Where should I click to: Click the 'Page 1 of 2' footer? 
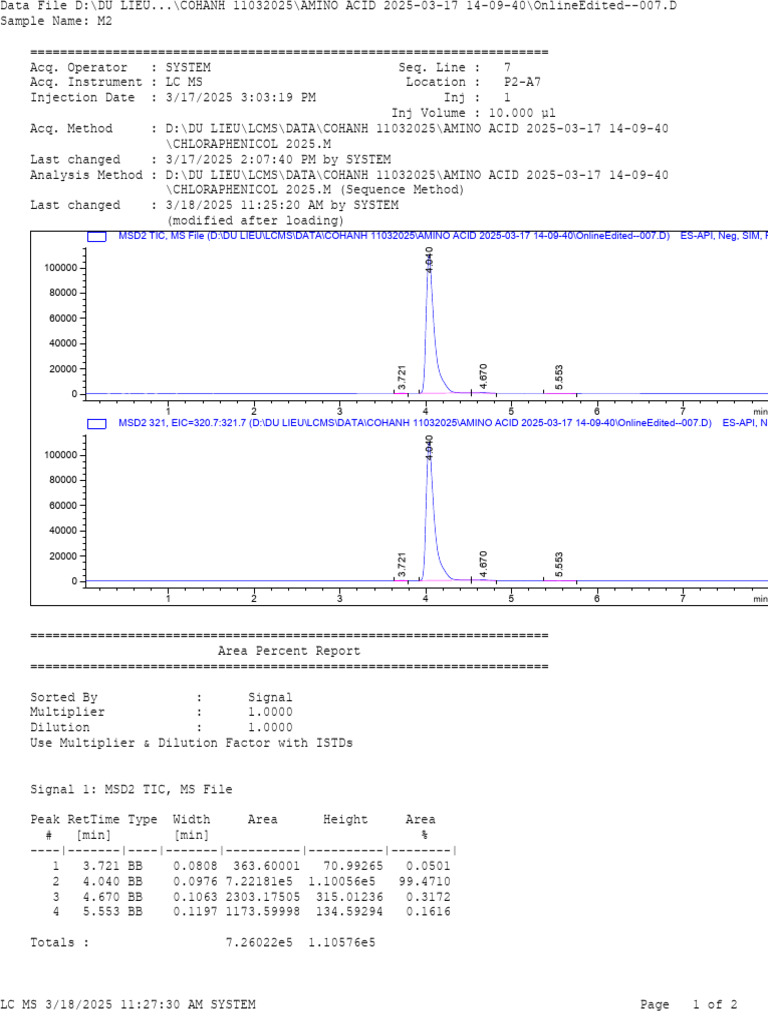click(688, 1004)
